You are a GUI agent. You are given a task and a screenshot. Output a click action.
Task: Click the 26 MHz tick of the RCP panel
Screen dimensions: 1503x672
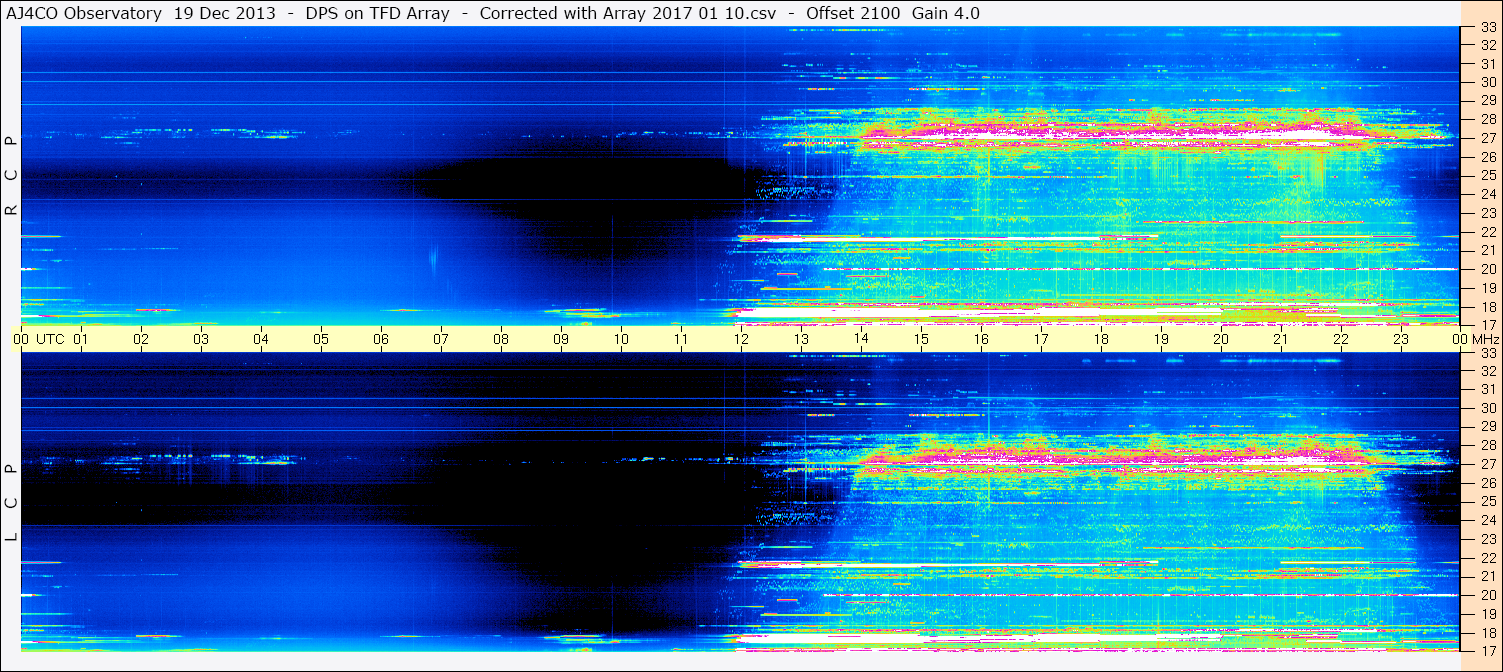coord(1487,157)
